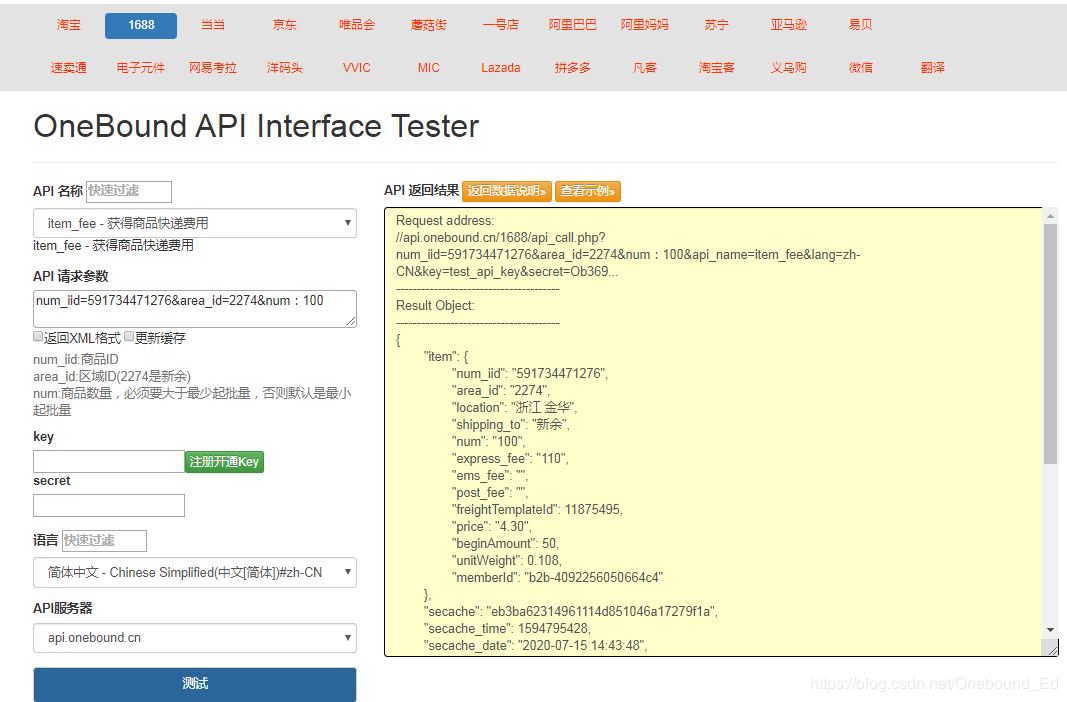The image size is (1067, 702).
Task: Open the Lazada tab
Action: pos(501,68)
